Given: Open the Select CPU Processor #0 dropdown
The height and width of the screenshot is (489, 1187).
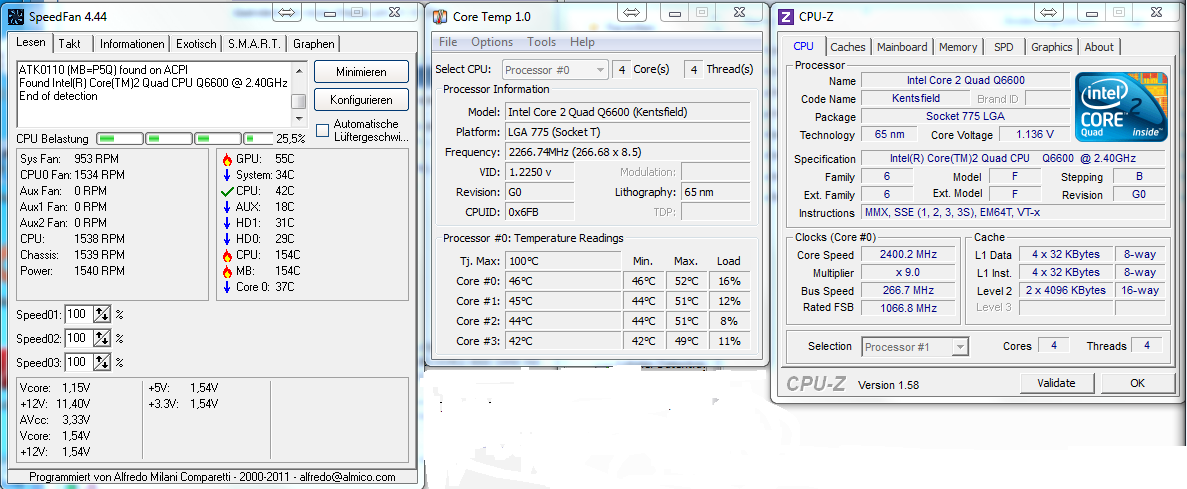Looking at the screenshot, I should tap(555, 70).
